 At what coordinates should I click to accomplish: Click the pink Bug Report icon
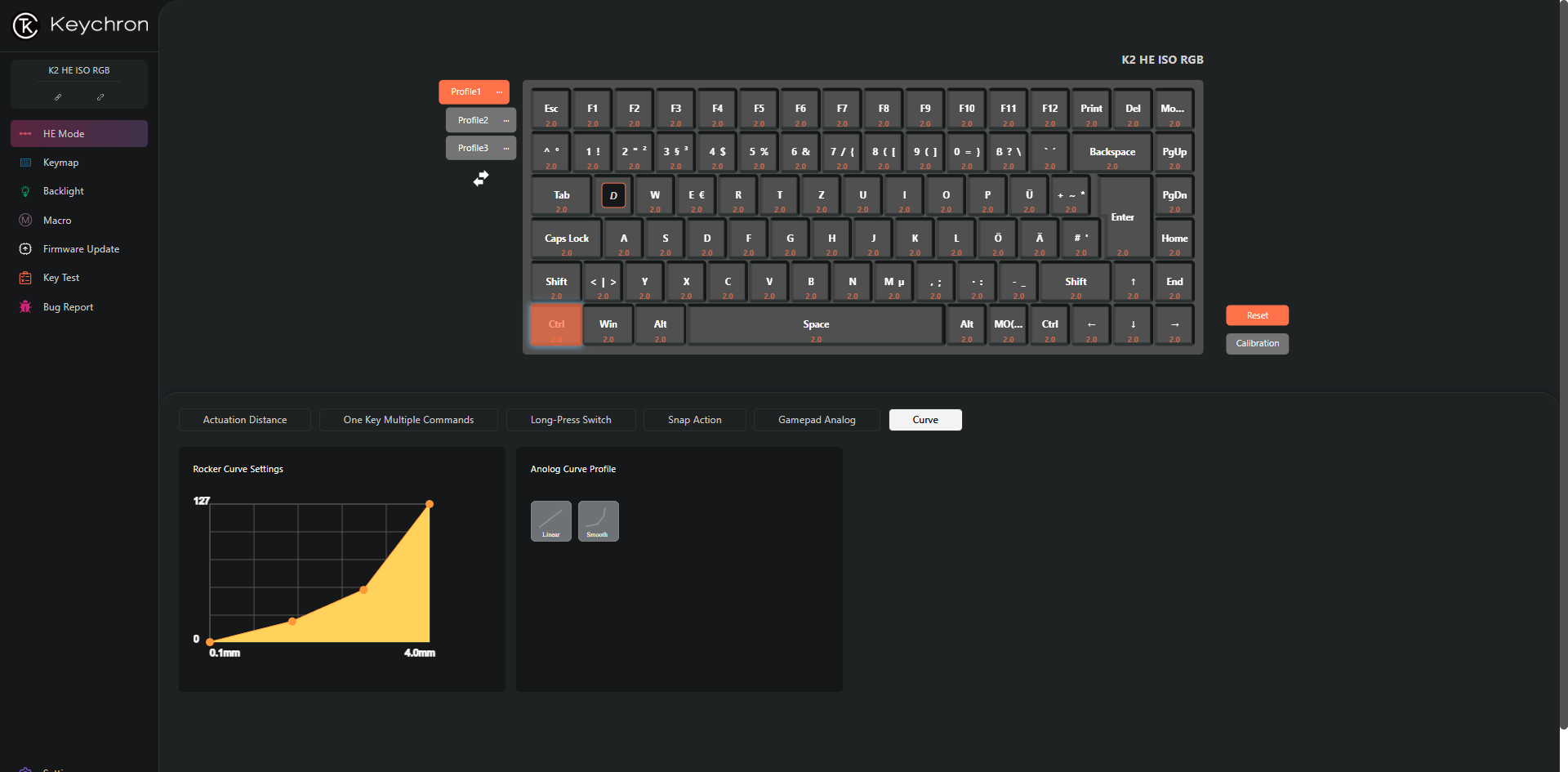(25, 307)
